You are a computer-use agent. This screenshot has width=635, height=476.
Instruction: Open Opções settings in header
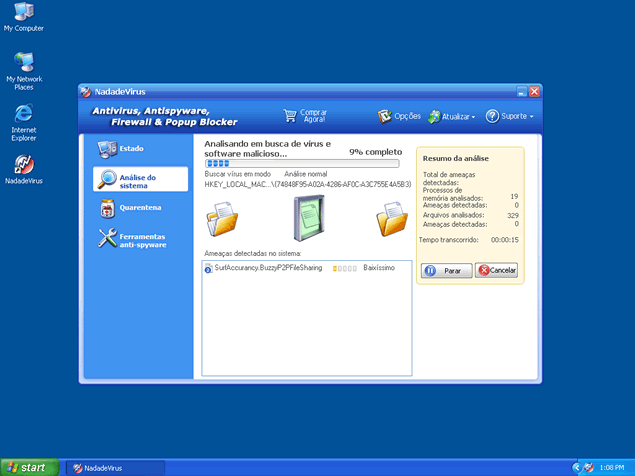[399, 116]
